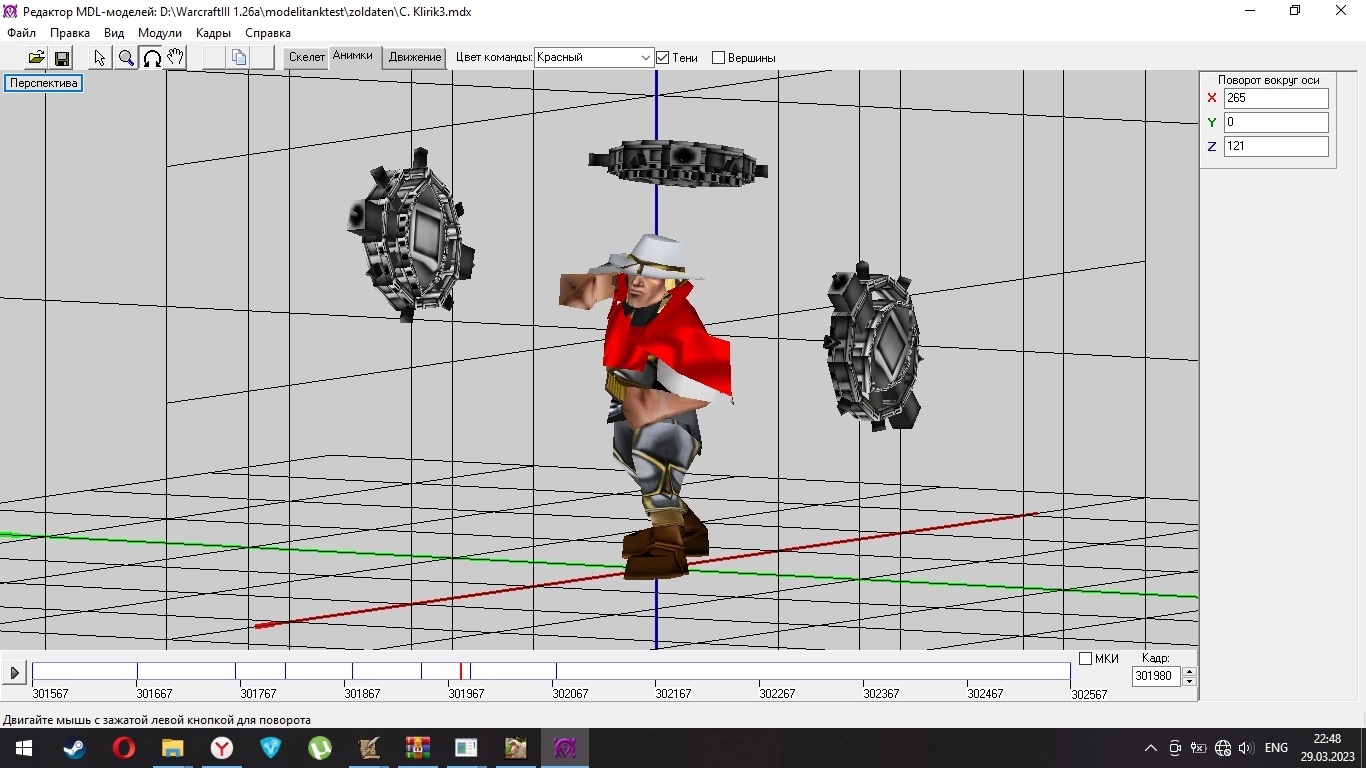Increase frame number with the up arrow
Image resolution: width=1366 pixels, height=768 pixels.
click(1189, 672)
